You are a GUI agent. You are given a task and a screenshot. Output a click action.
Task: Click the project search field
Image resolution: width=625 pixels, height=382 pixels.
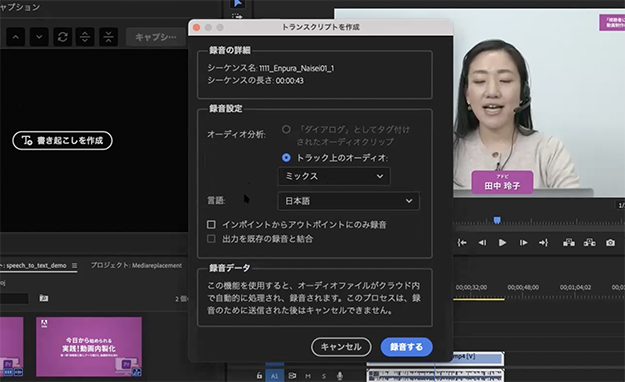pyautogui.click(x=14, y=298)
